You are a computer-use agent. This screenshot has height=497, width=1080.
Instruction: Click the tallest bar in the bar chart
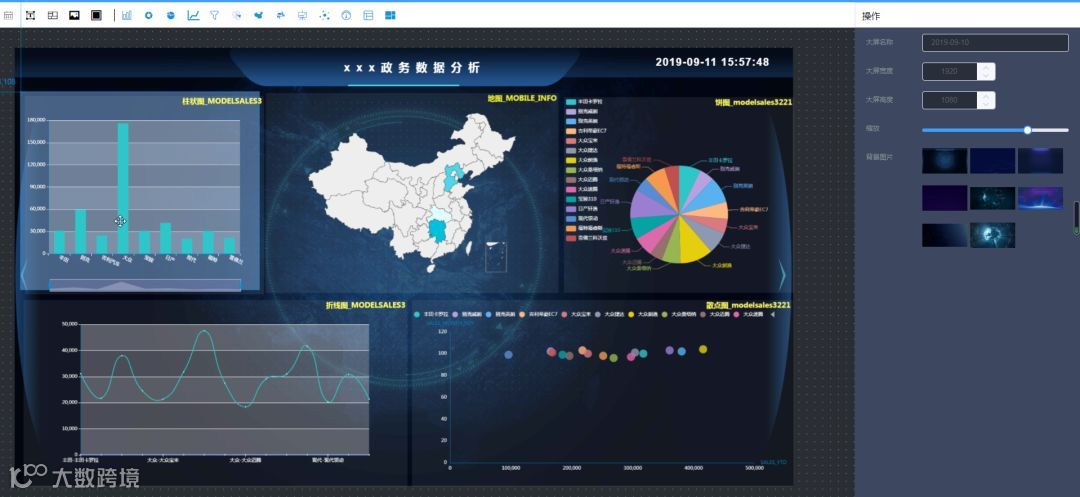[x=123, y=188]
